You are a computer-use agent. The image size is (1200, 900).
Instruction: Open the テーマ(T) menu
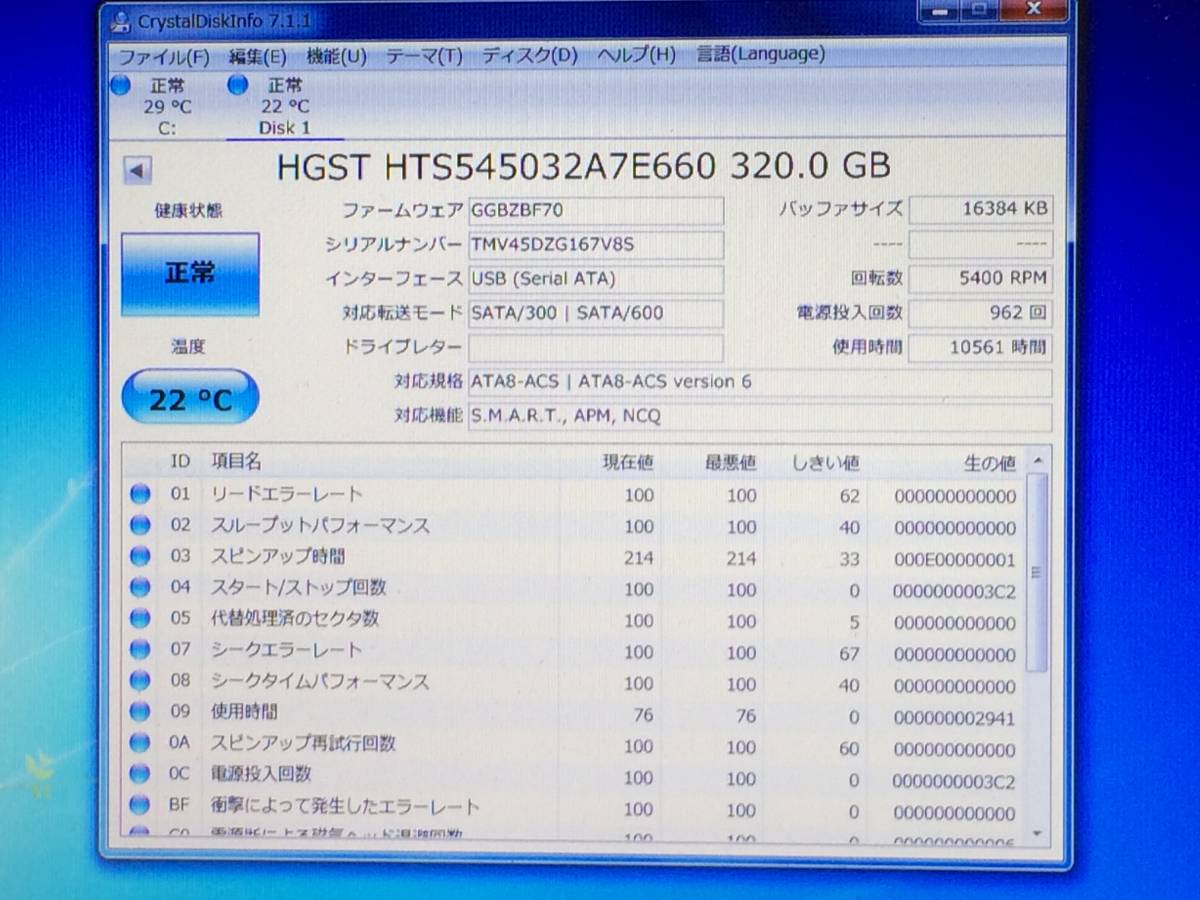pyautogui.click(x=424, y=56)
